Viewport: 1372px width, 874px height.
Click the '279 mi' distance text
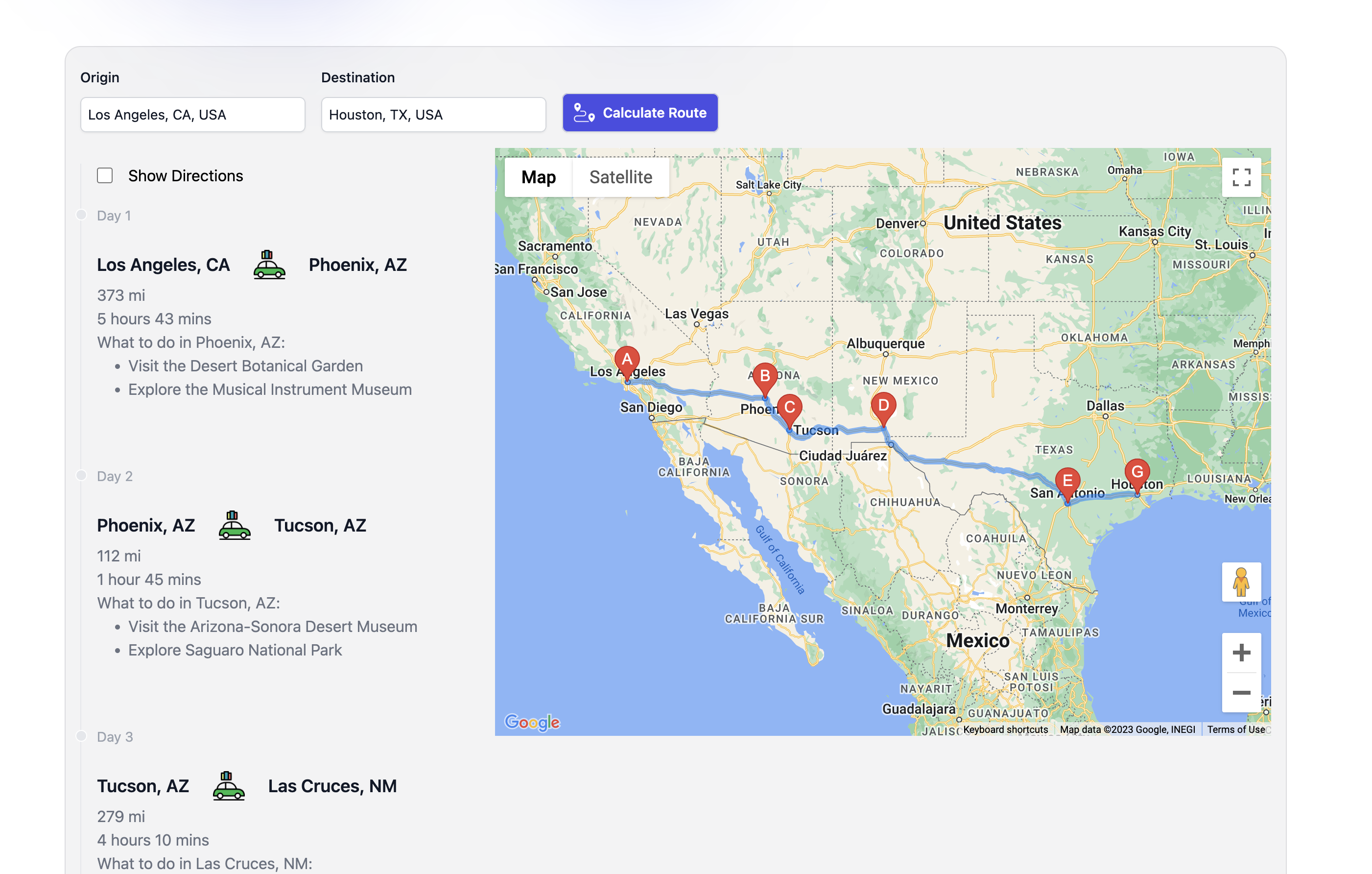(x=121, y=816)
